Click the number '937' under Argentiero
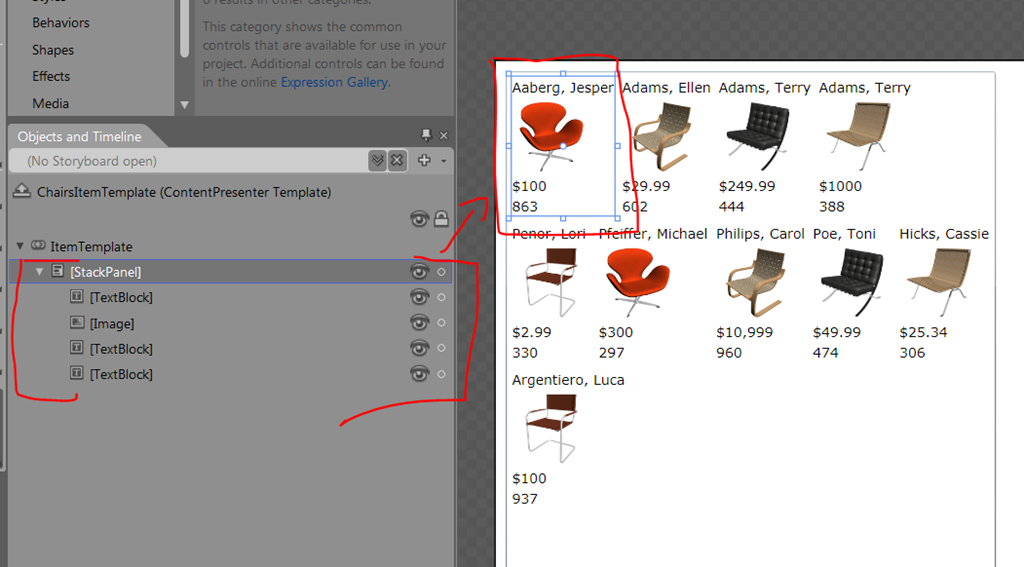The image size is (1024, 567). point(524,499)
